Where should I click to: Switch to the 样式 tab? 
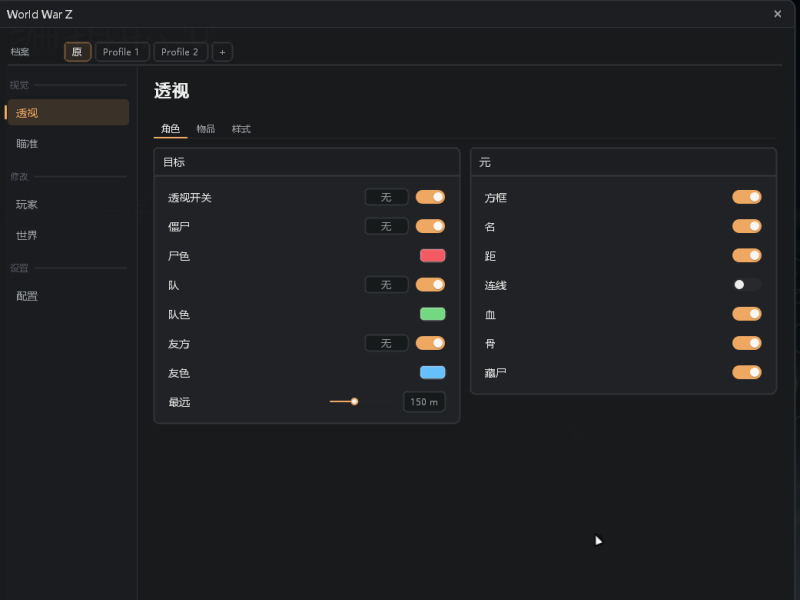[x=241, y=129]
